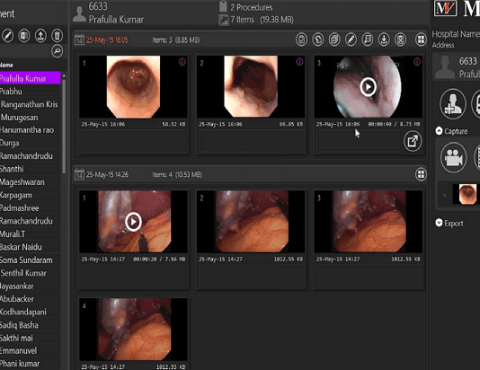Select patient Ranganathan Kris
The width and height of the screenshot is (480, 370).
point(30,104)
